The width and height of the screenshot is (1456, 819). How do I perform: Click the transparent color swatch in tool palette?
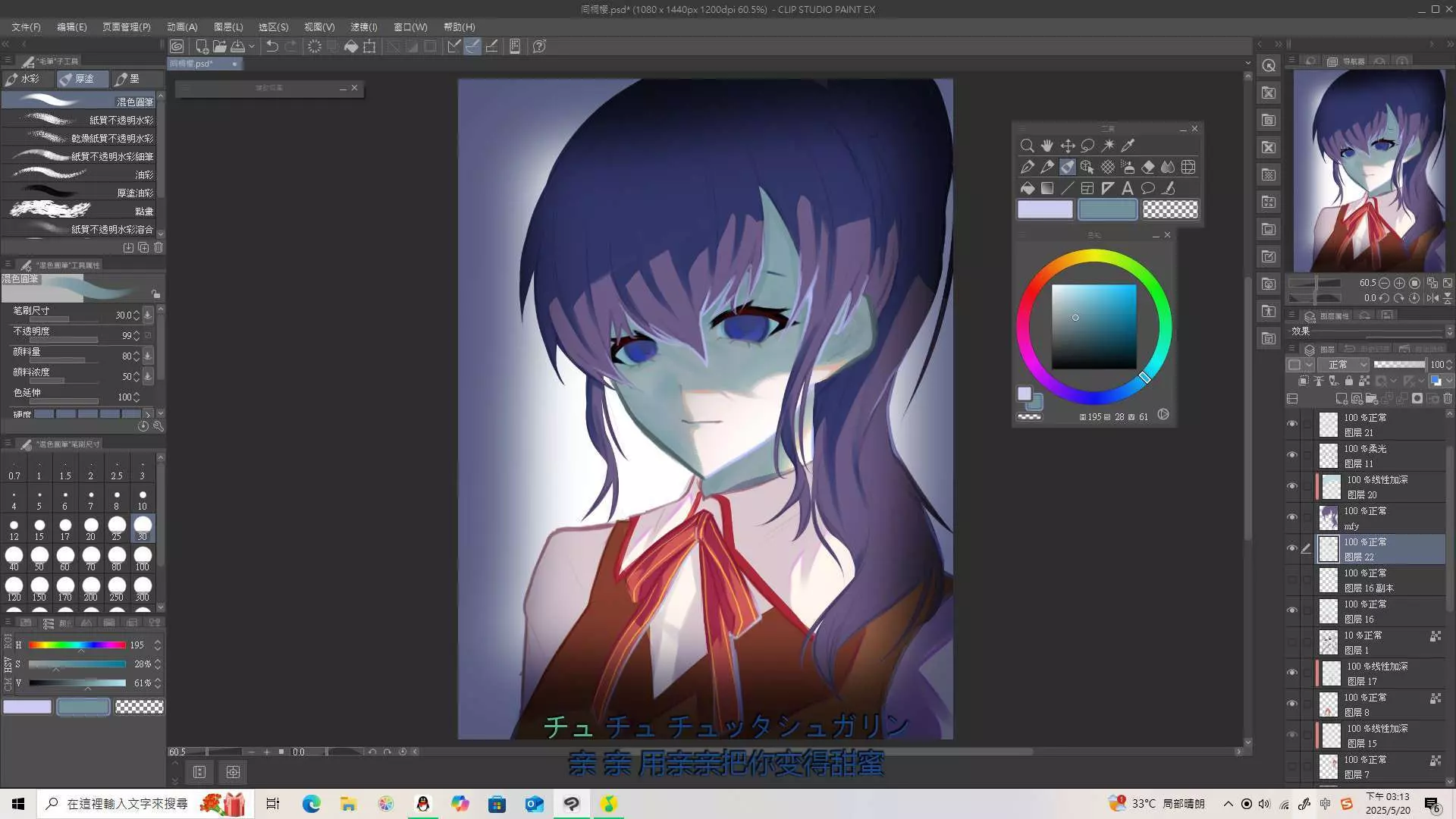tap(1170, 209)
